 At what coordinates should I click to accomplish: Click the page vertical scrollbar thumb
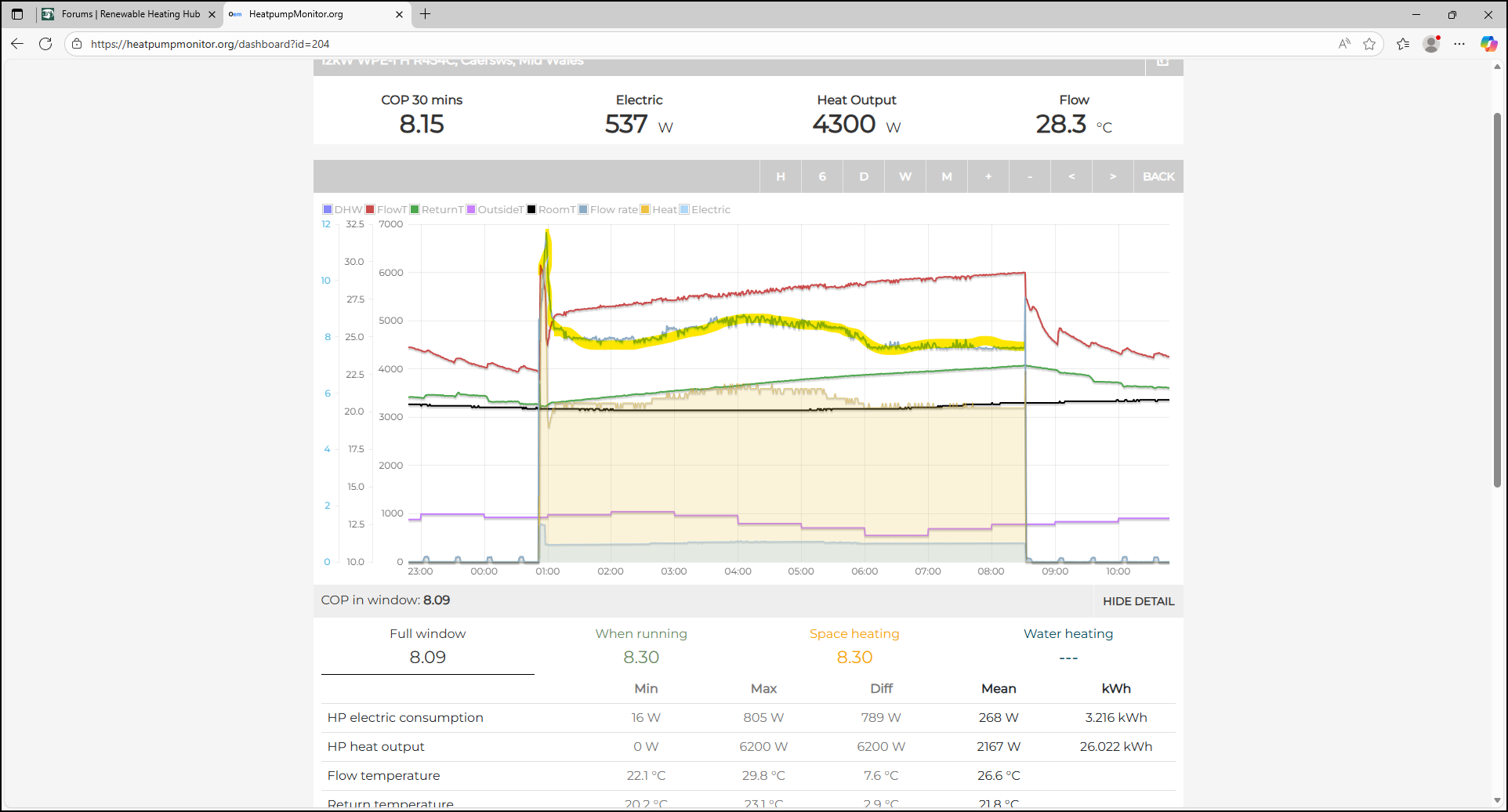pos(1497,298)
